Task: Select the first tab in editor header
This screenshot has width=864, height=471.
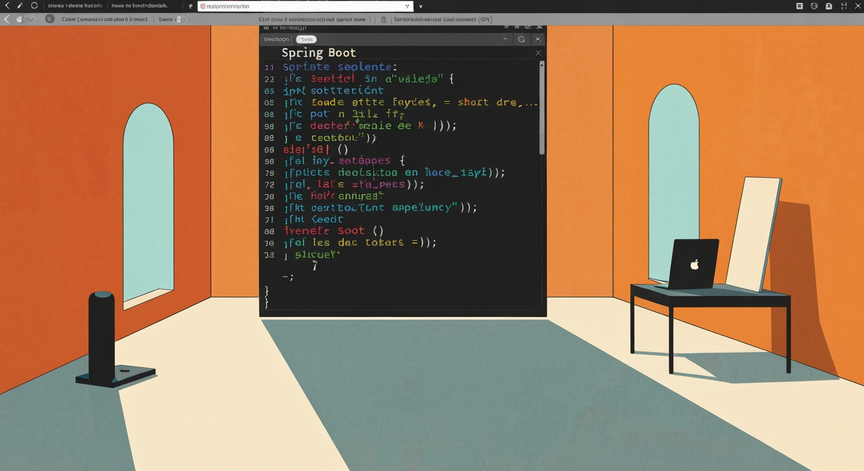Action: pos(276,39)
